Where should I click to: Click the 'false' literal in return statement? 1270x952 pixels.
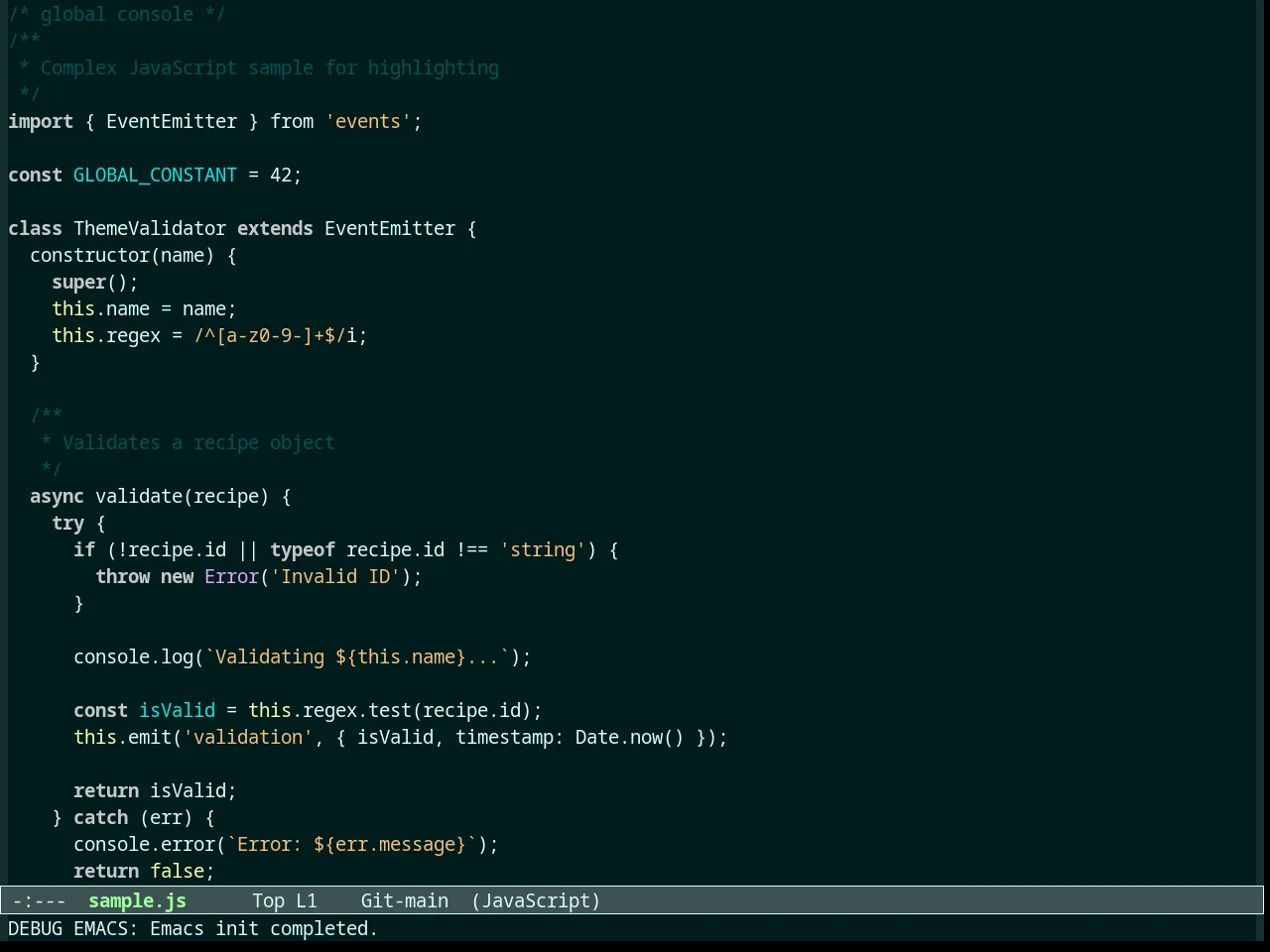point(177,871)
